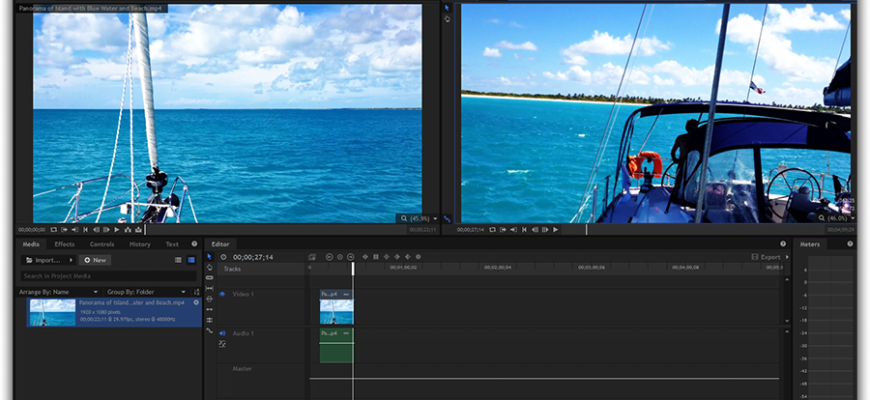Open options icon on Video 1 clip
This screenshot has height=400, width=870.
point(346,294)
